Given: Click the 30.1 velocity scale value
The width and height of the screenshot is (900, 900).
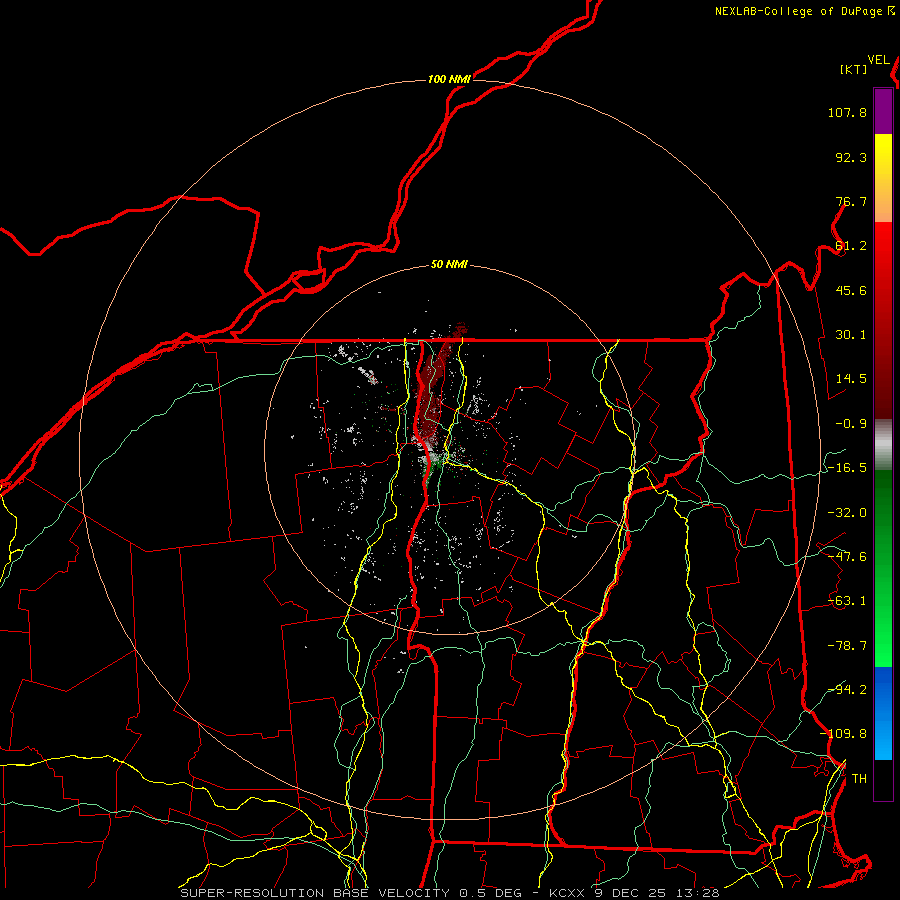Looking at the screenshot, I should pyautogui.click(x=851, y=335).
